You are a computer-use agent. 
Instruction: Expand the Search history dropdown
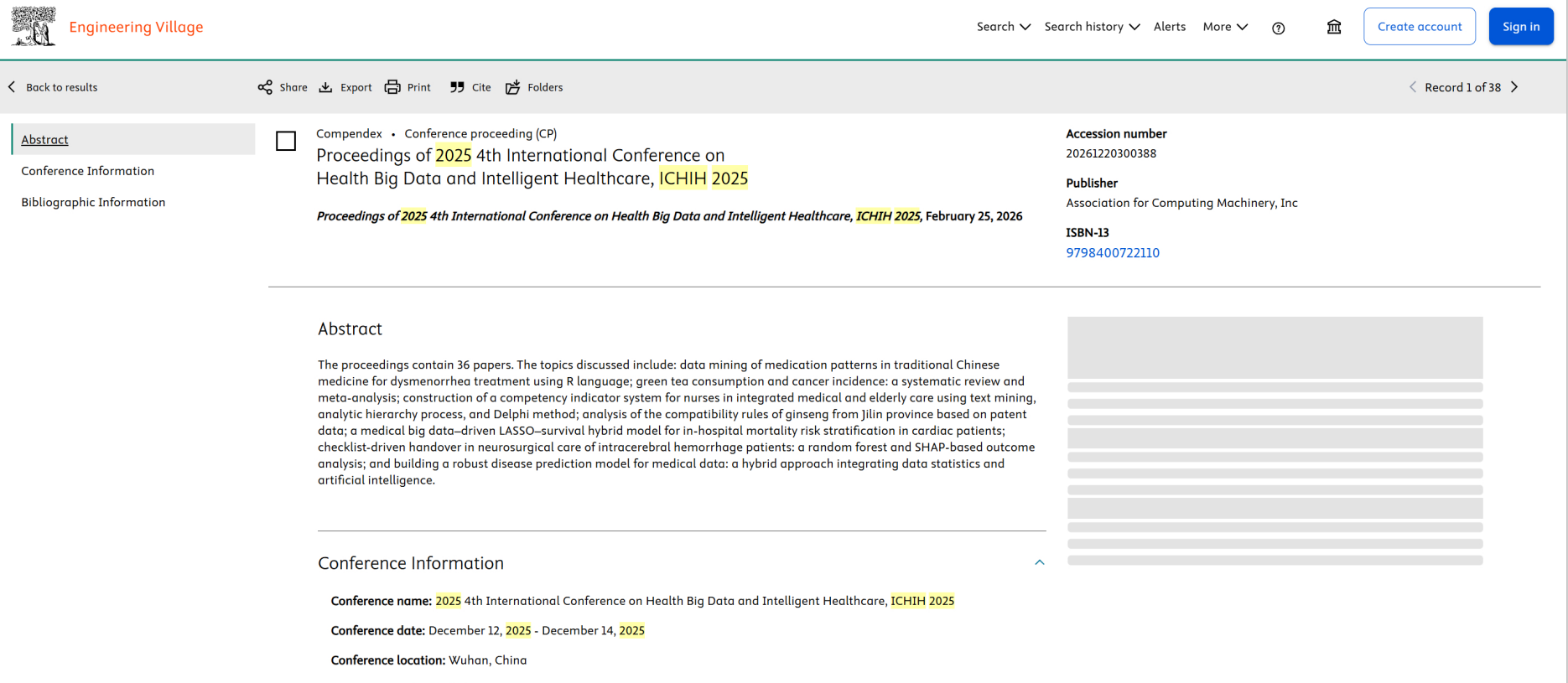(x=1092, y=27)
